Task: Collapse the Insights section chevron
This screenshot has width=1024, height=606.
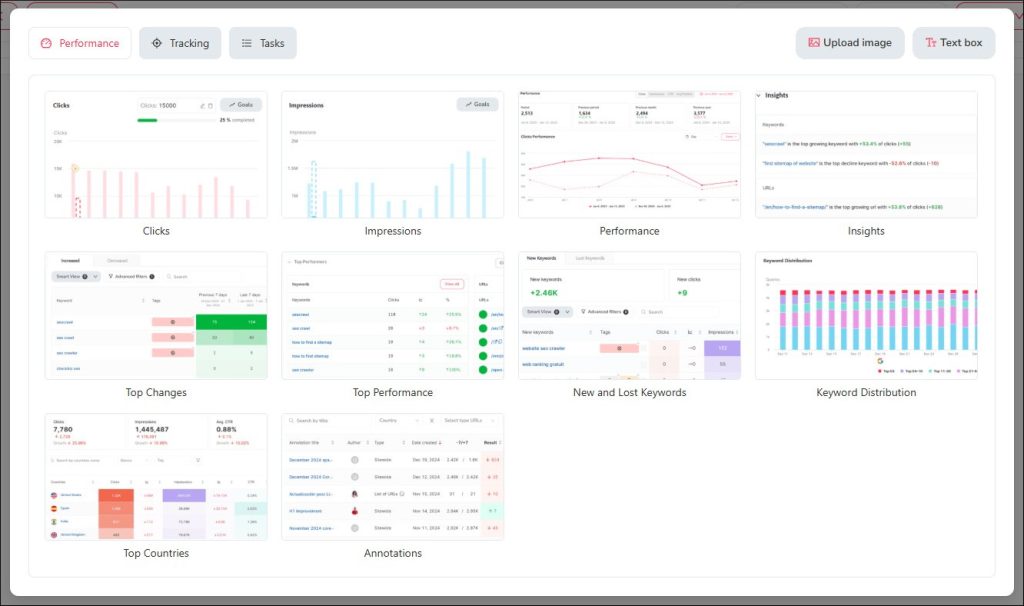Action: point(758,95)
